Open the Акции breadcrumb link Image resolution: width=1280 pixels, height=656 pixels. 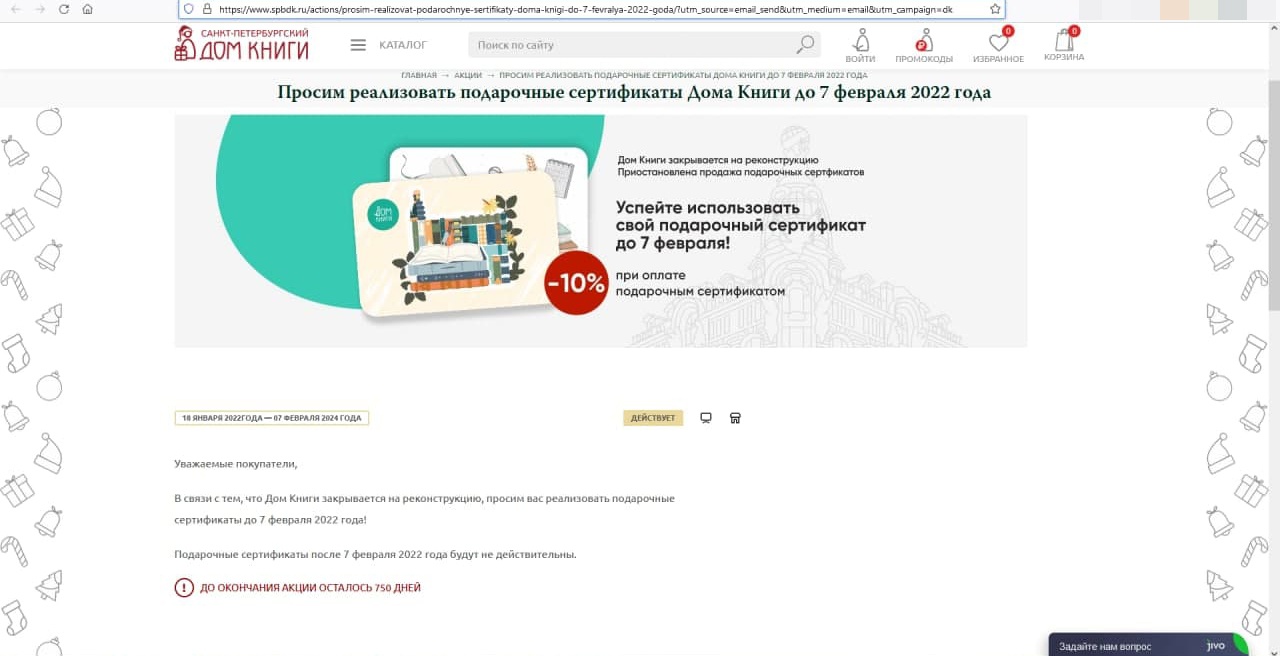468,75
